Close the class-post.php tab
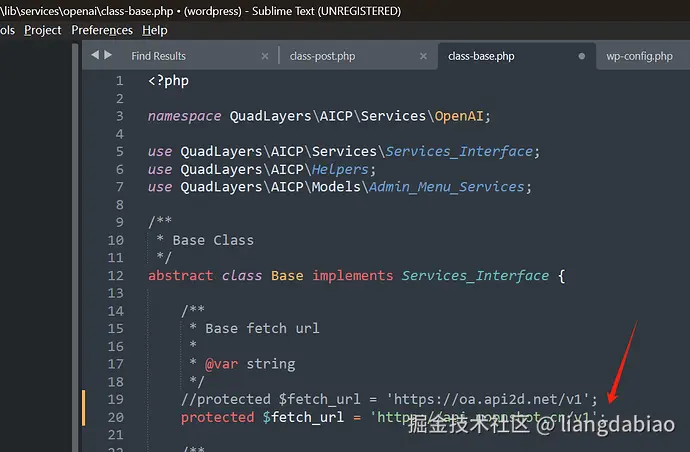Screen dimensions: 690x452 click(423, 56)
